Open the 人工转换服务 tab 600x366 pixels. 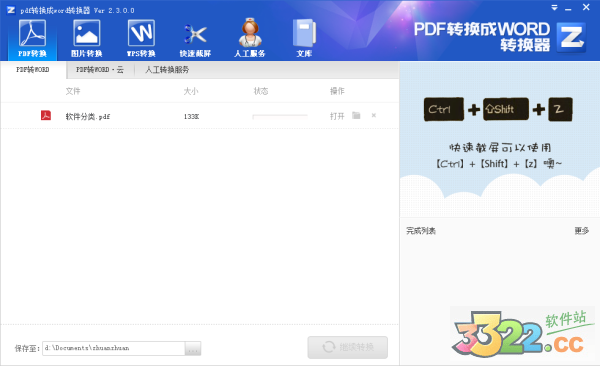pyautogui.click(x=167, y=70)
